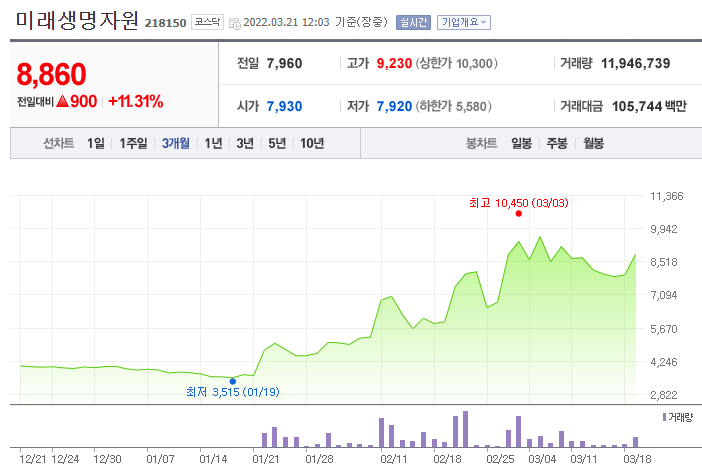Click the 01/21 date axis label
This screenshot has height=474, width=702.
pyautogui.click(x=266, y=459)
